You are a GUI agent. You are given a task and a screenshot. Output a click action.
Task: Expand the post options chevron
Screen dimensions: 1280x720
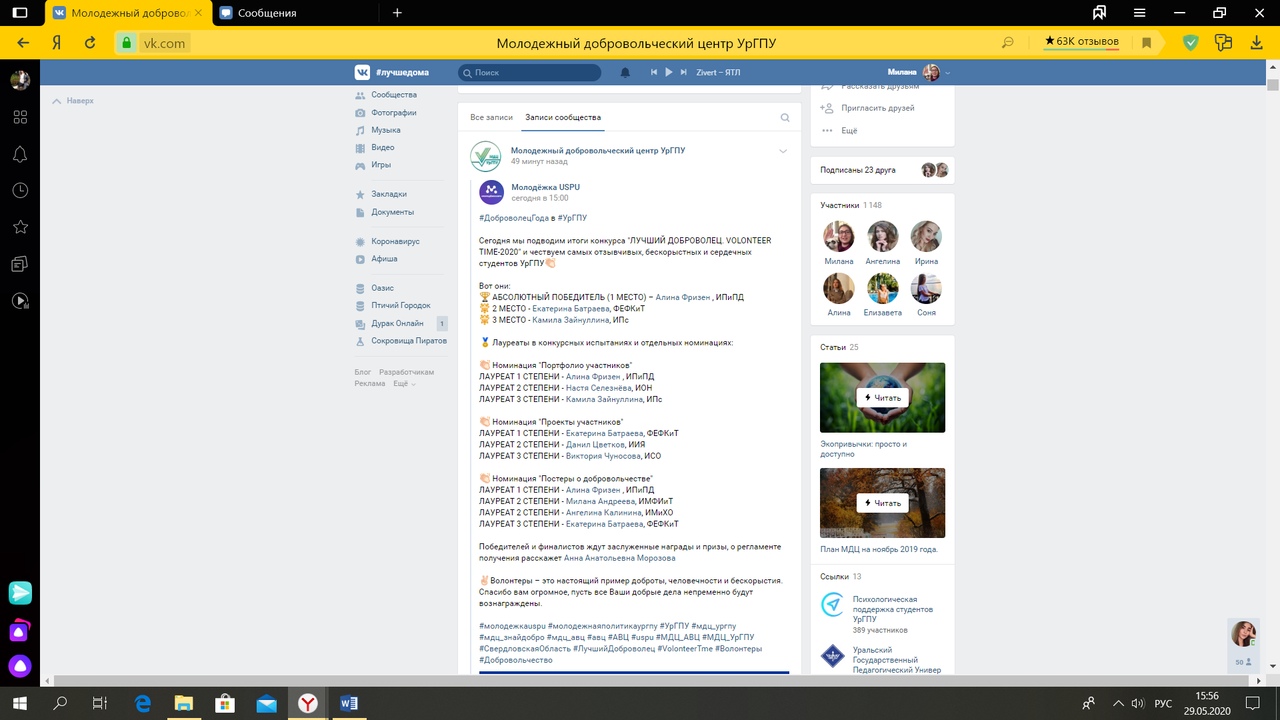[x=783, y=152]
